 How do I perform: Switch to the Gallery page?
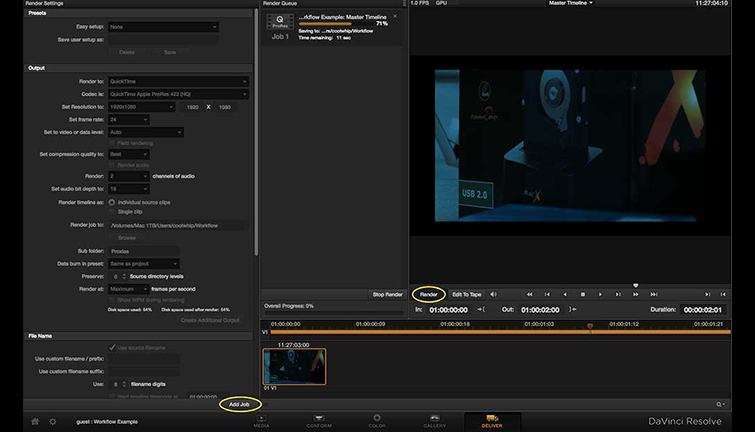coord(435,420)
